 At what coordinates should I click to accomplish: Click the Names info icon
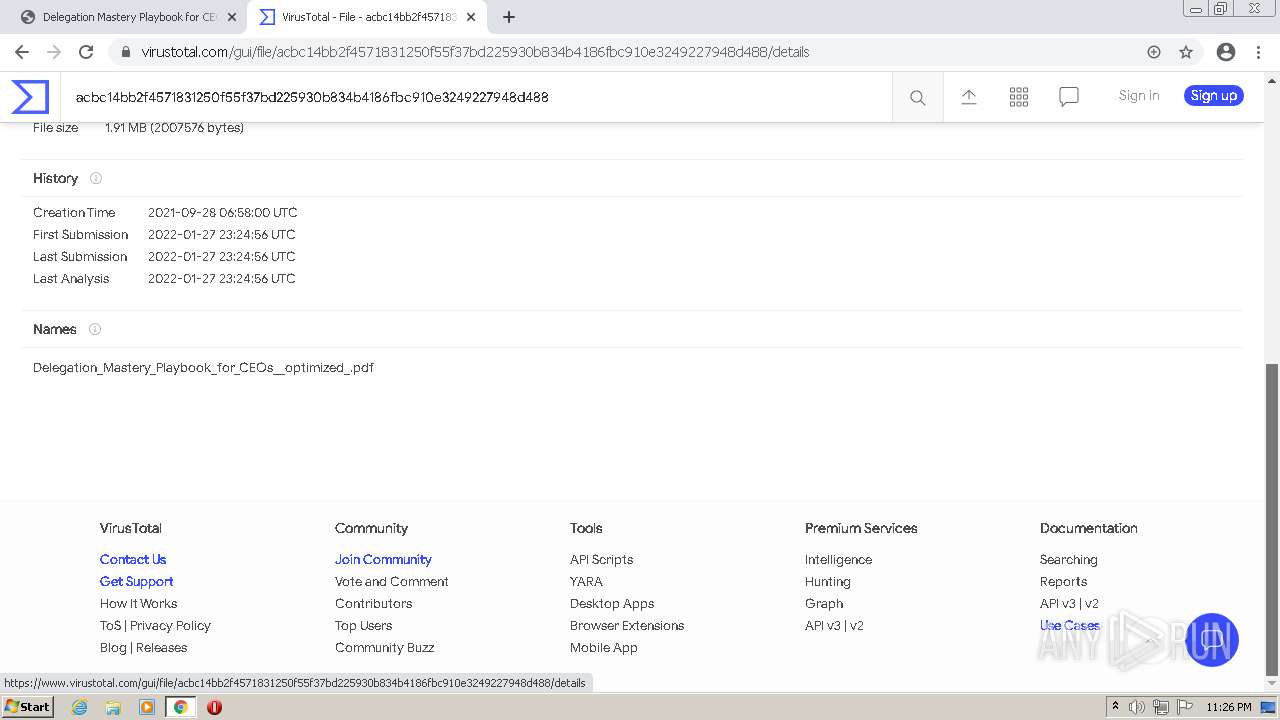tap(95, 329)
